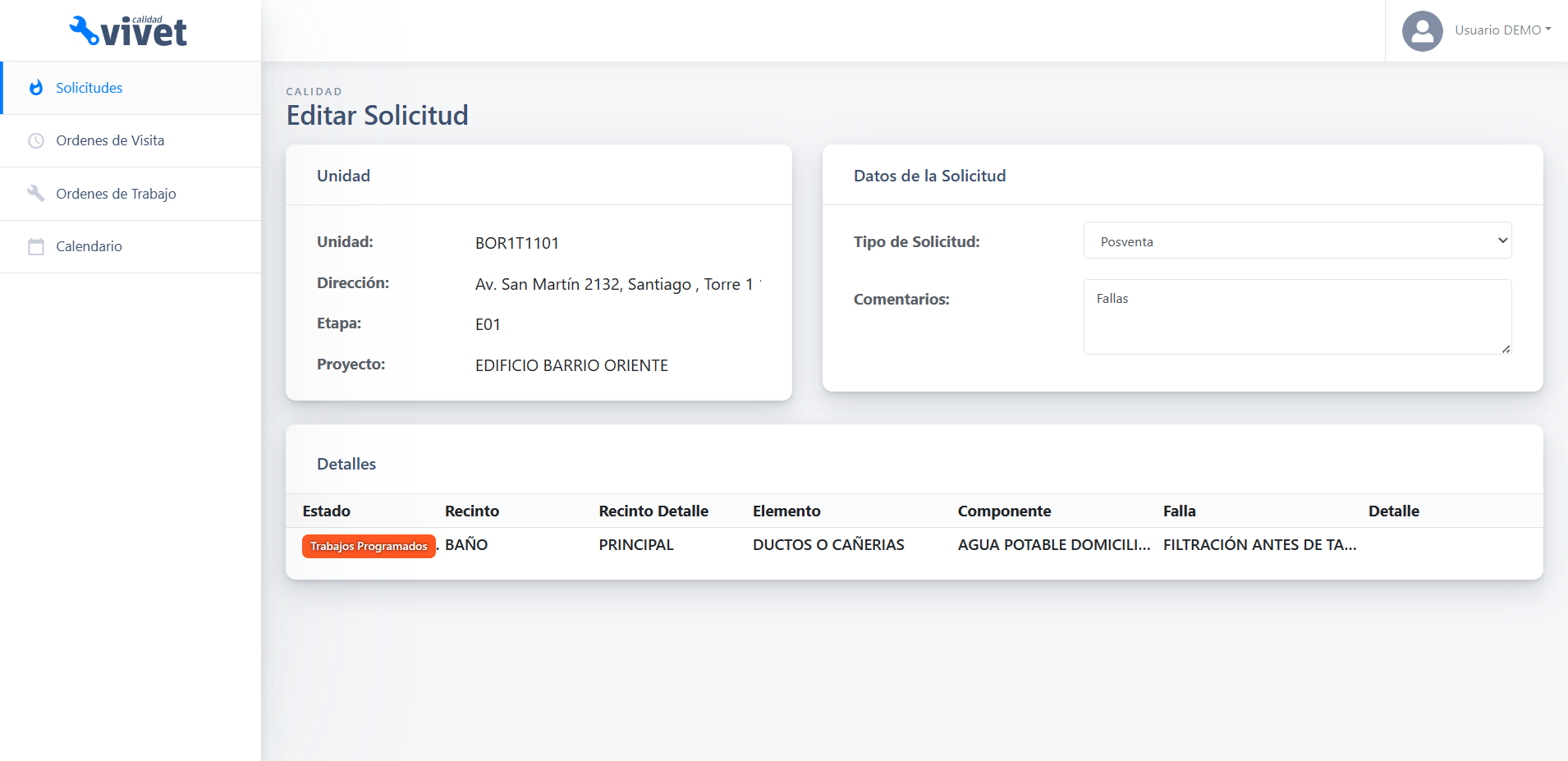The image size is (1568, 761).
Task: Expand the Tipo de Solicitud dropdown
Action: (x=1297, y=241)
